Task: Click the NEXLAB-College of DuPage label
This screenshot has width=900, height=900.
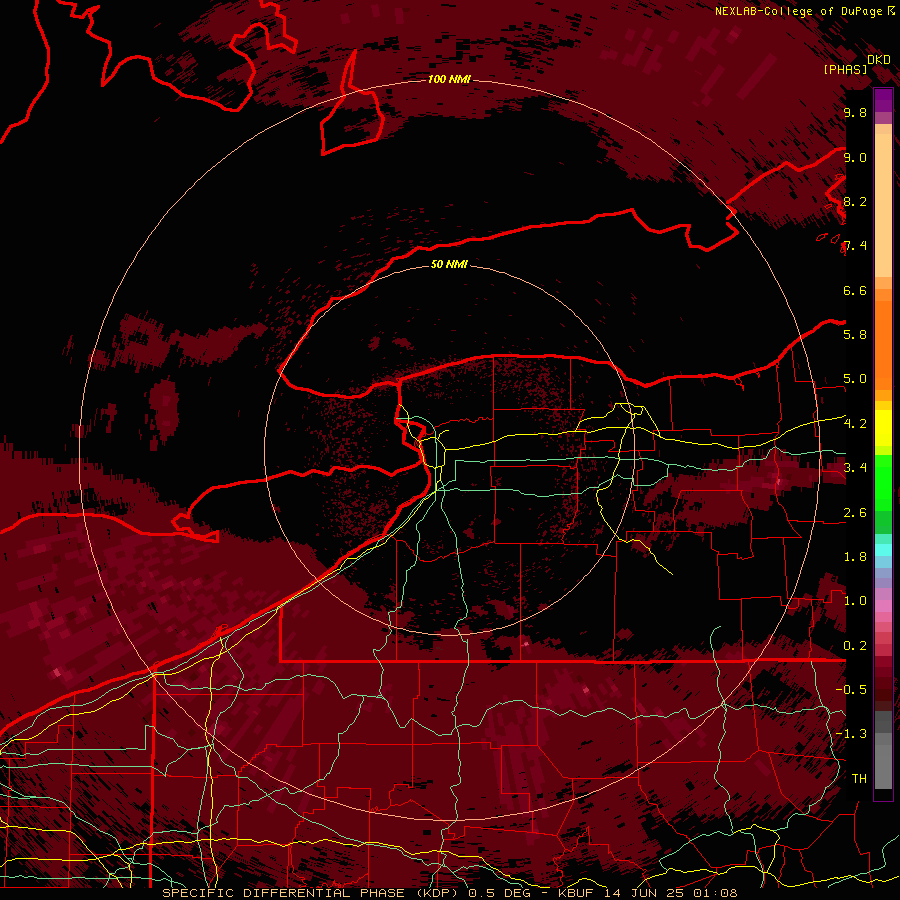Action: tap(800, 11)
